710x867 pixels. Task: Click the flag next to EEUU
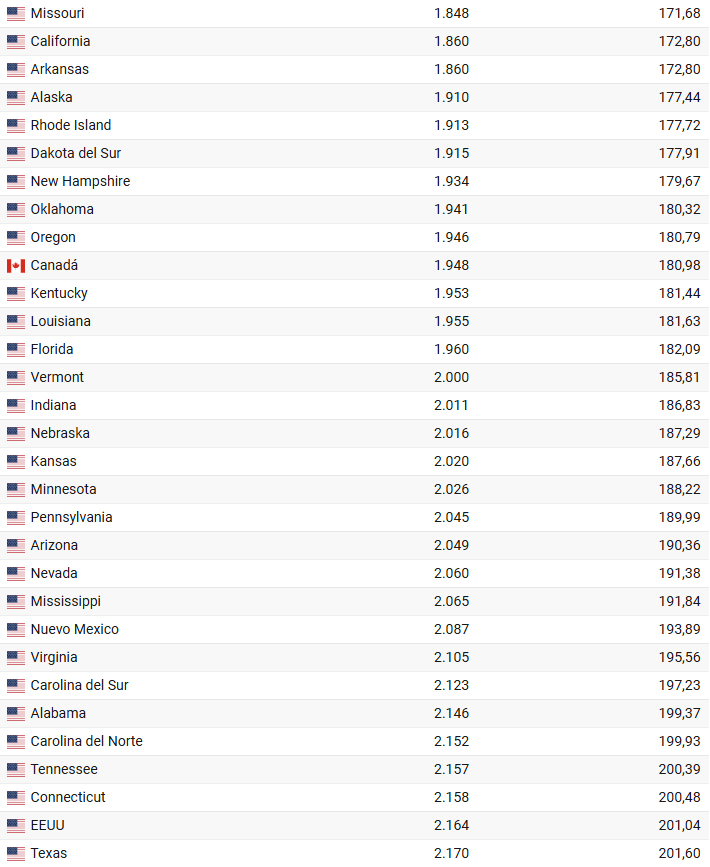[15, 826]
